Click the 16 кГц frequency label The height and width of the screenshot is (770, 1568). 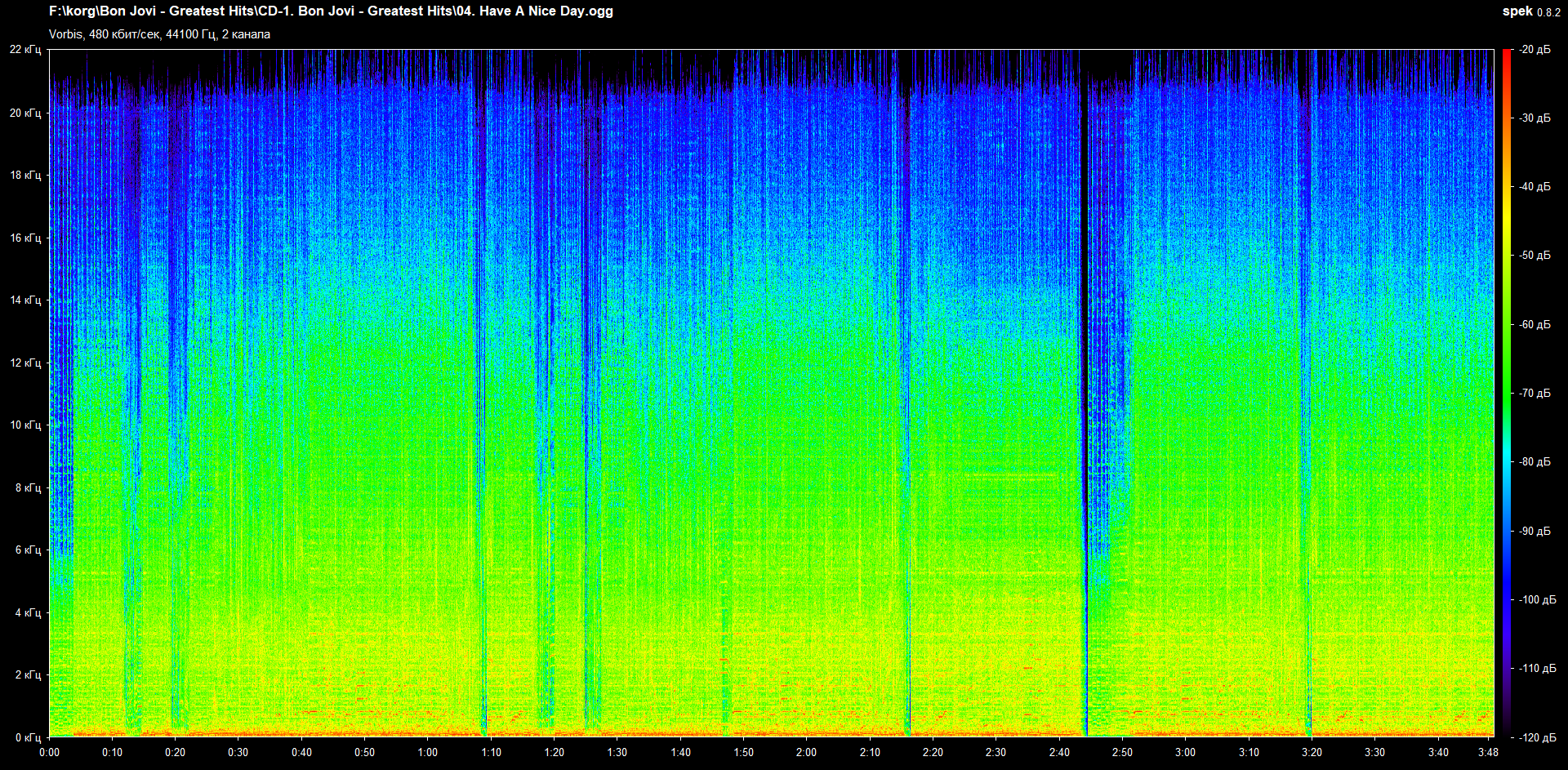(25, 238)
